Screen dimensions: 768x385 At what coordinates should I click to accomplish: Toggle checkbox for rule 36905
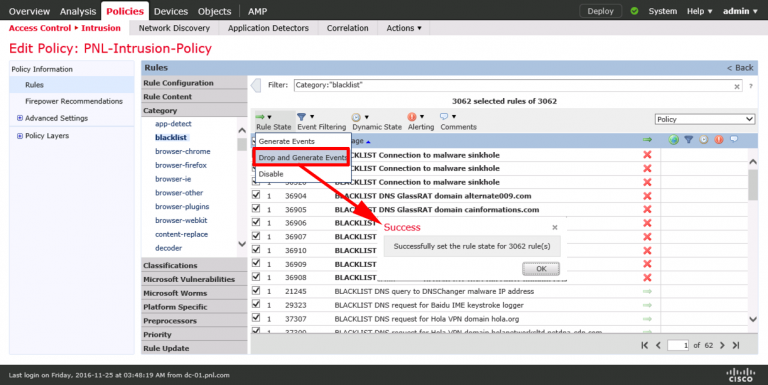pyautogui.click(x=256, y=209)
